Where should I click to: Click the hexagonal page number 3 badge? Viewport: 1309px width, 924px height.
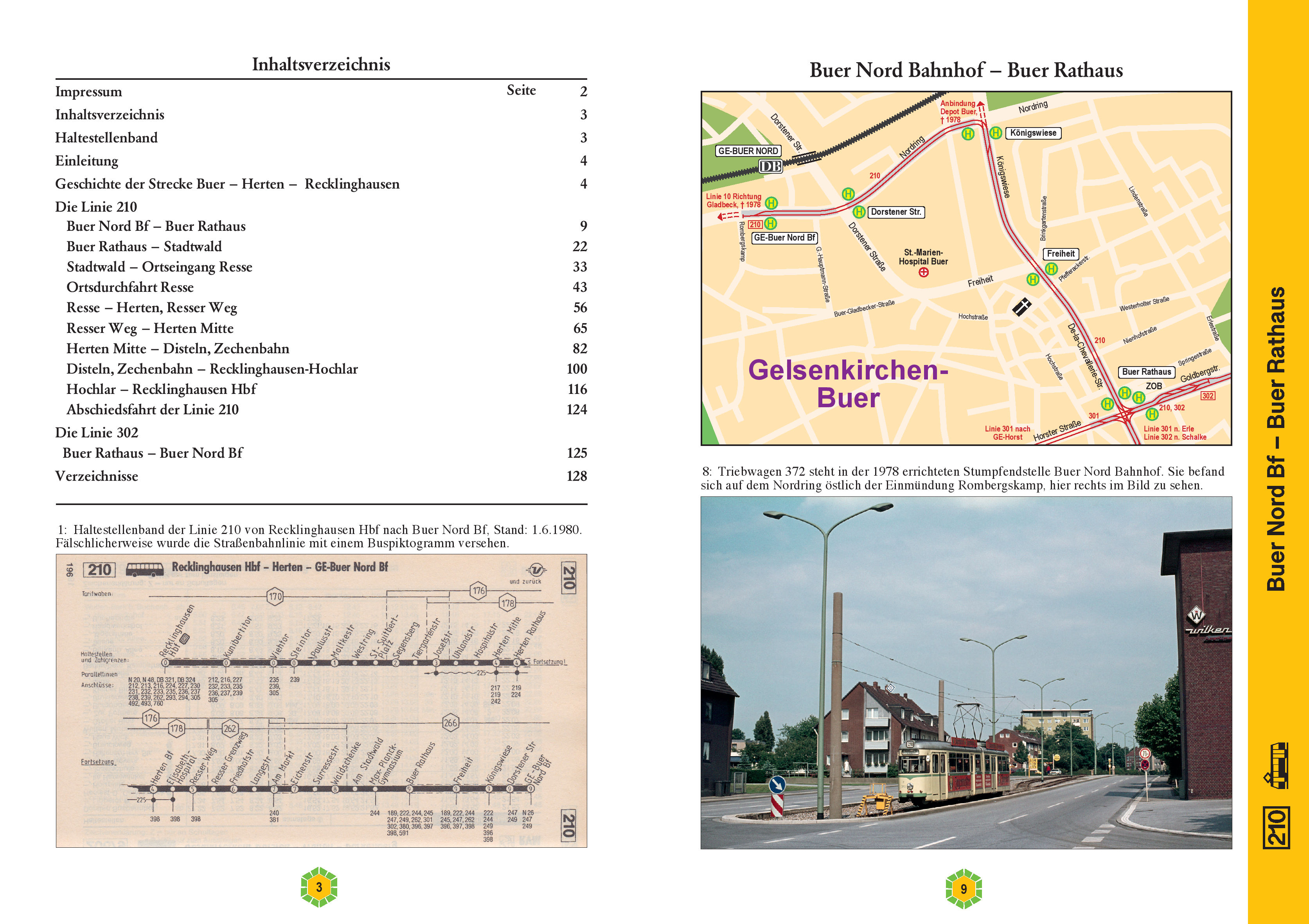point(319,887)
